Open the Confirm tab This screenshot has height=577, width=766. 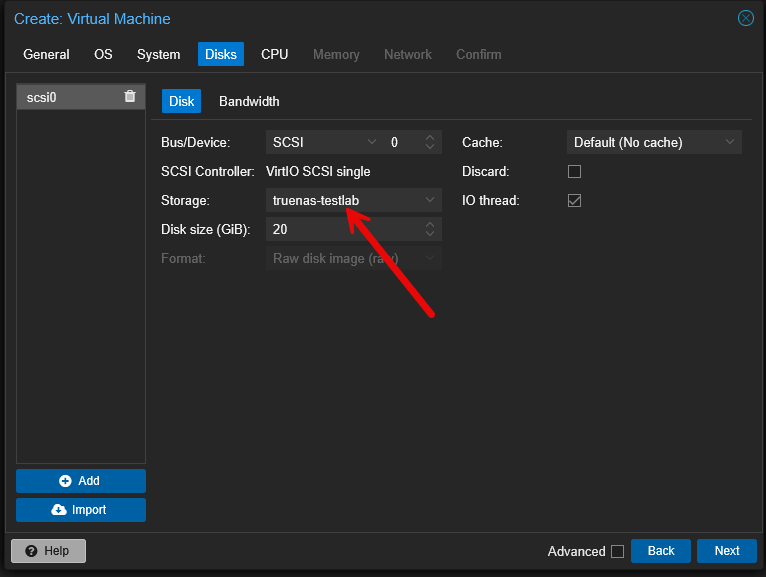click(479, 54)
